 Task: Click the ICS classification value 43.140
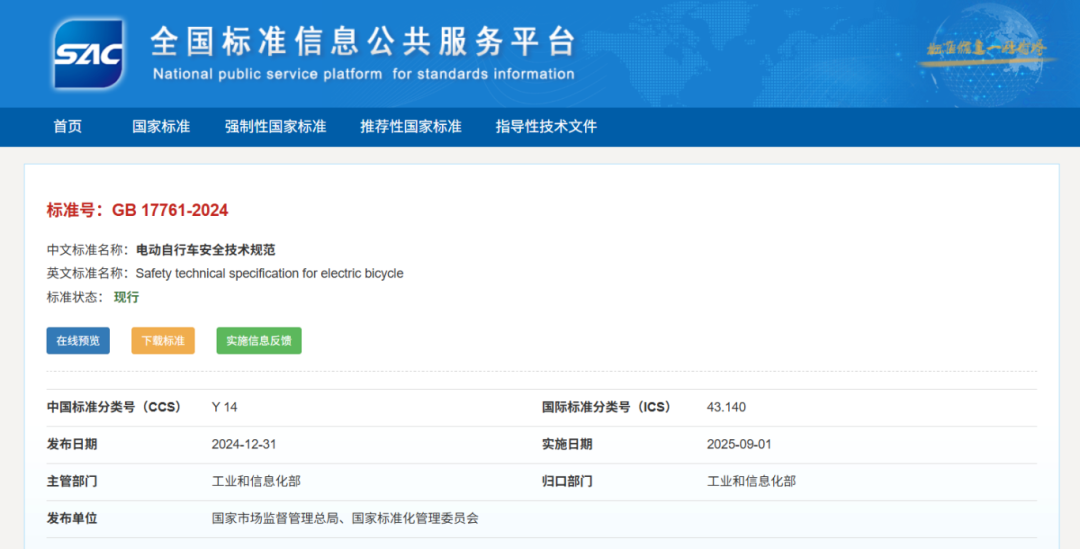pyautogui.click(x=726, y=407)
